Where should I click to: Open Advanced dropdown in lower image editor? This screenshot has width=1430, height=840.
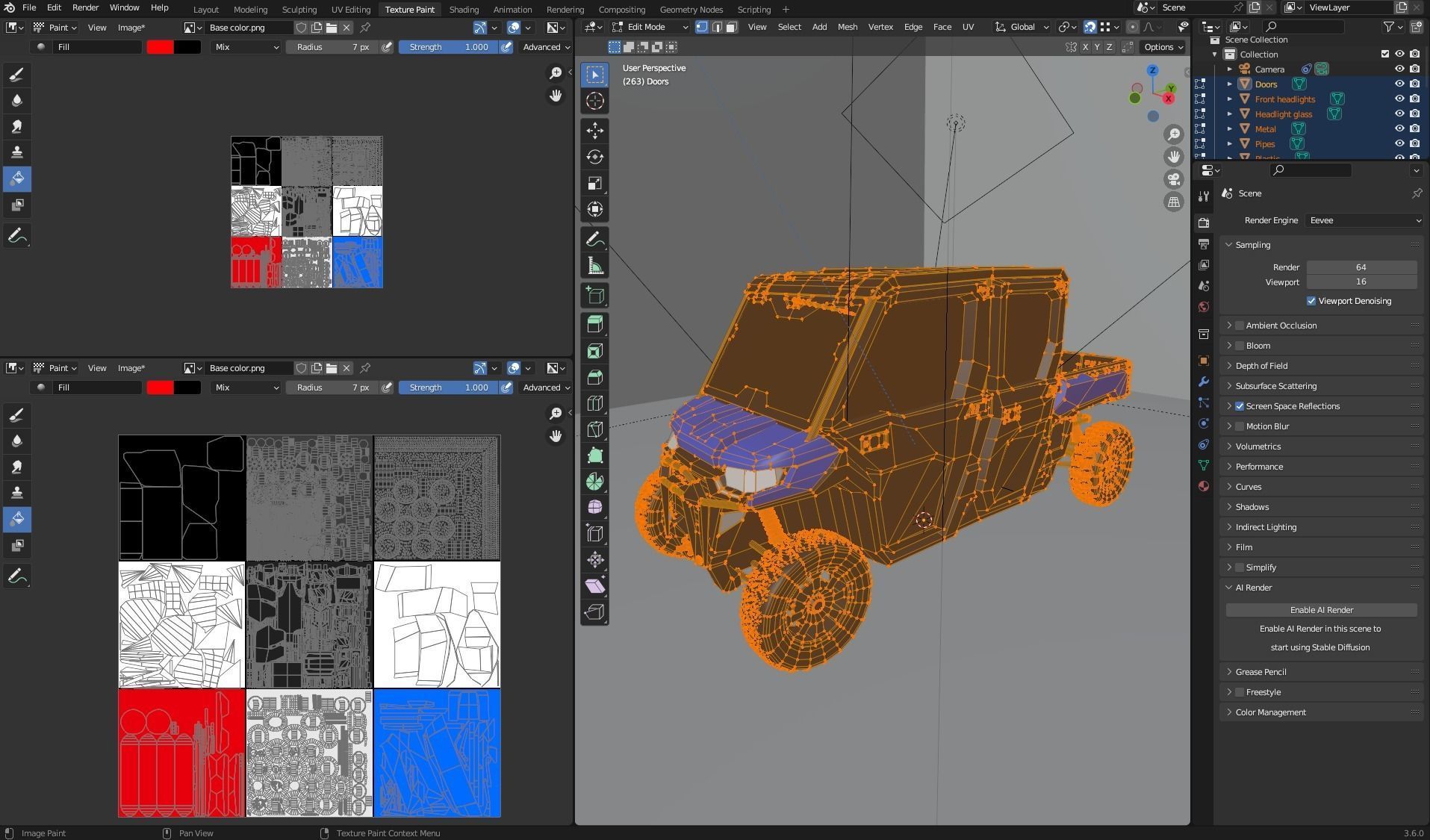tap(546, 388)
